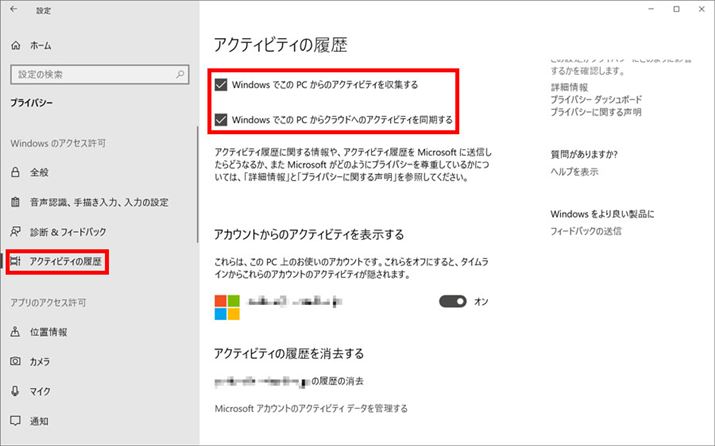Click the sidebar scrollbar
This screenshot has width=715, height=446.
[197, 185]
